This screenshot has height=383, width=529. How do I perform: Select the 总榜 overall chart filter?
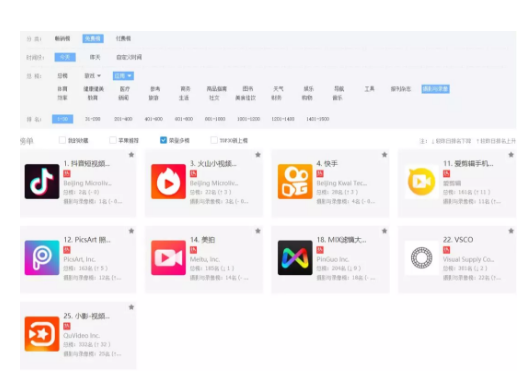[62, 76]
